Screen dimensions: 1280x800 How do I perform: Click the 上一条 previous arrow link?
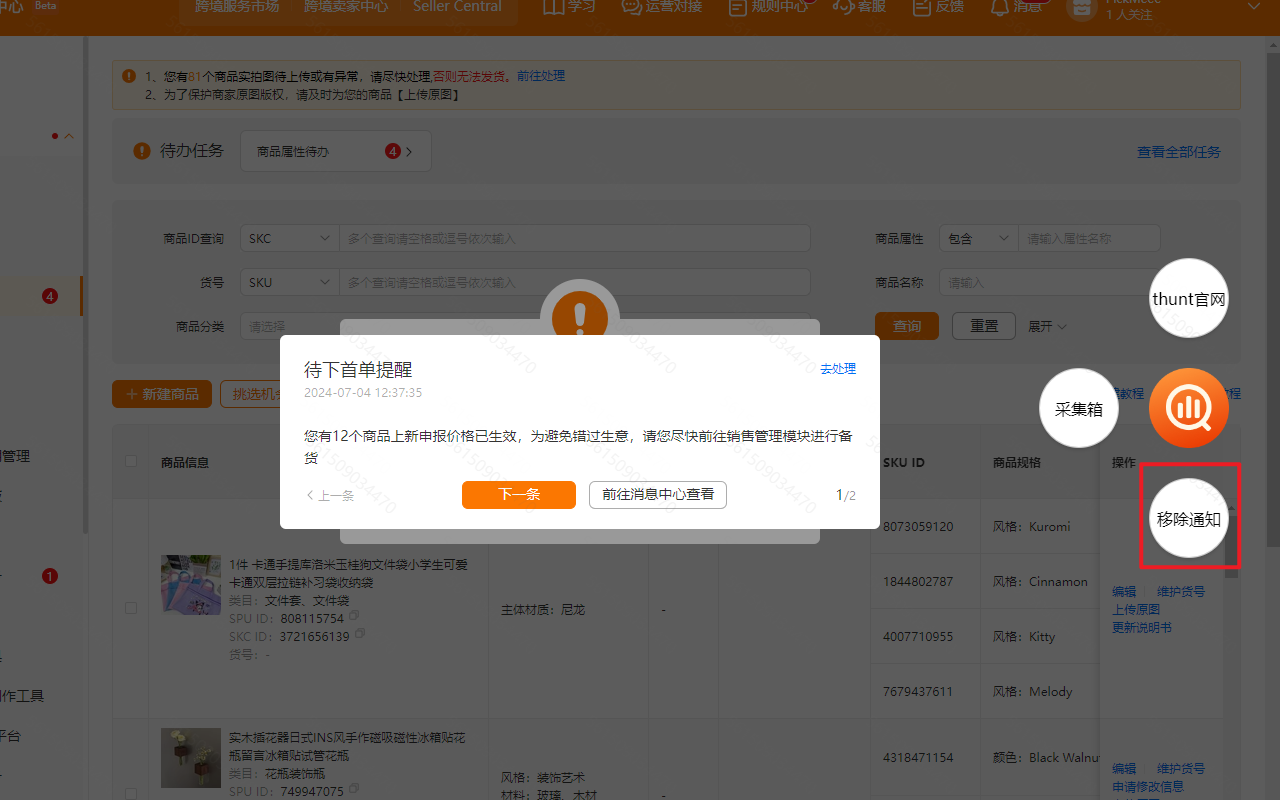(x=330, y=495)
